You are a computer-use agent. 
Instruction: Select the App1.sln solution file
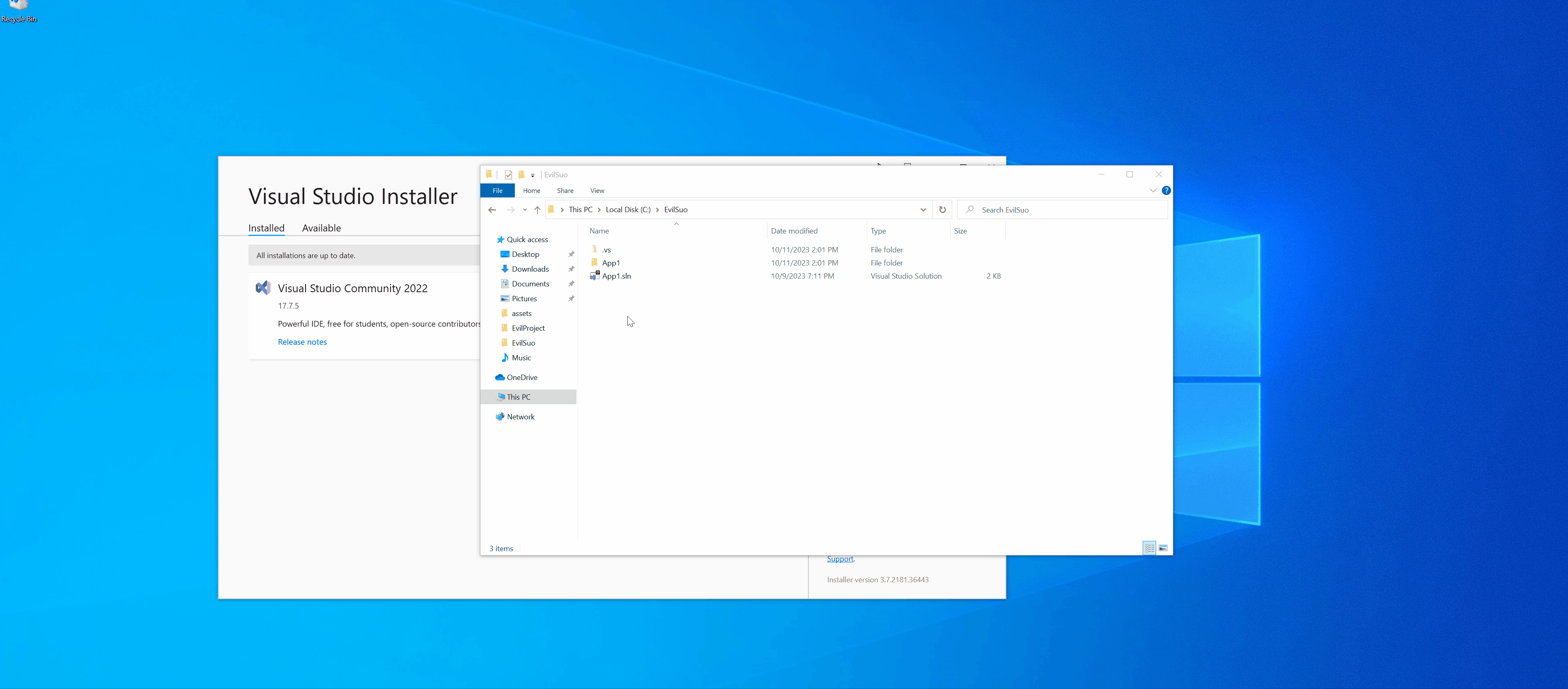coord(616,276)
